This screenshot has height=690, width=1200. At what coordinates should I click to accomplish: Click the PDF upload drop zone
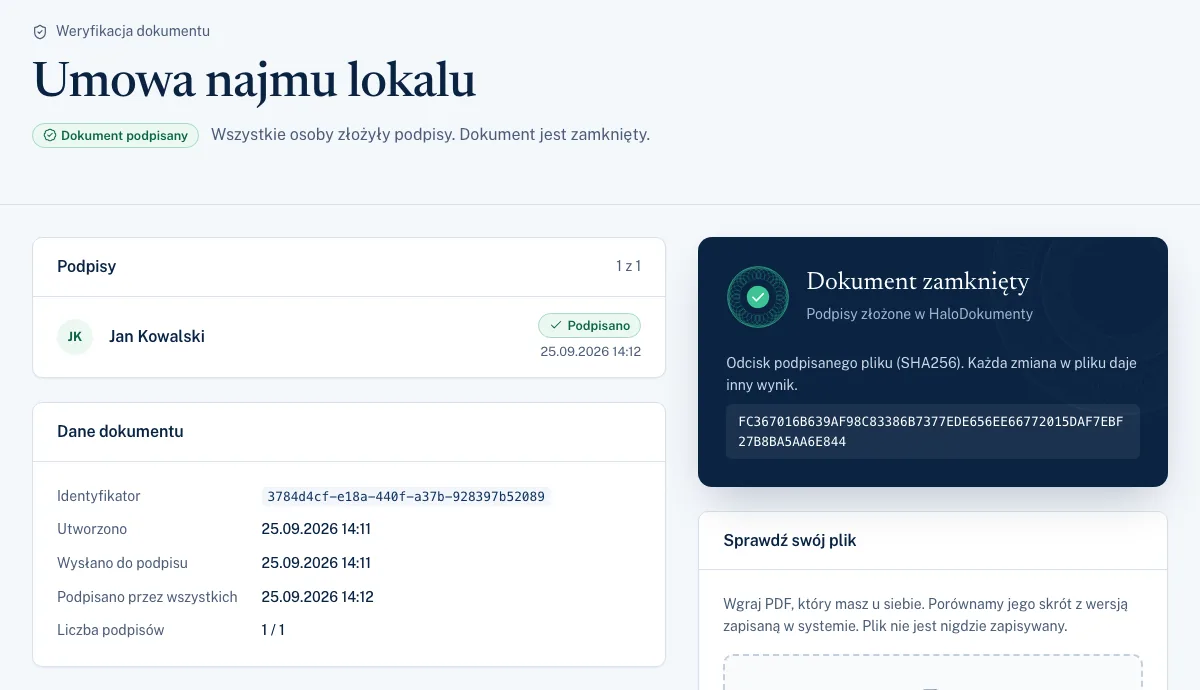click(x=933, y=672)
